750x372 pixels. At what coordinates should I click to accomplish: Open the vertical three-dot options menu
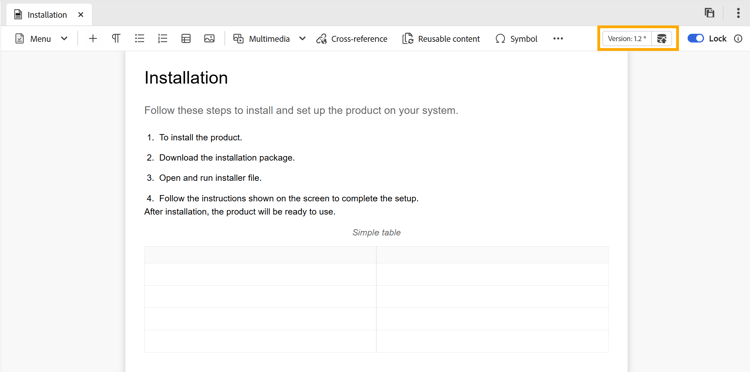tap(738, 13)
